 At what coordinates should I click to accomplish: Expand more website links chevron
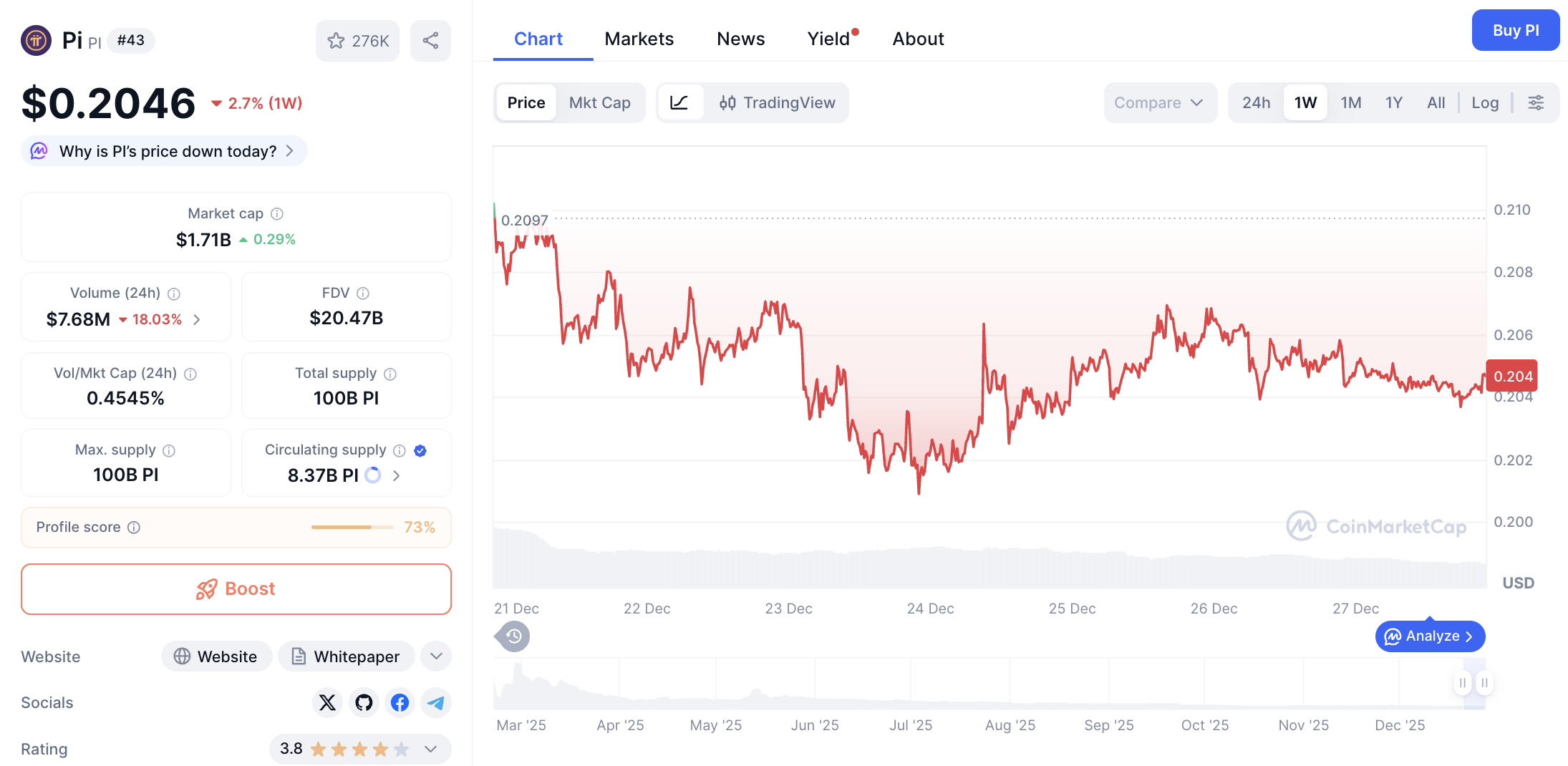coord(435,656)
